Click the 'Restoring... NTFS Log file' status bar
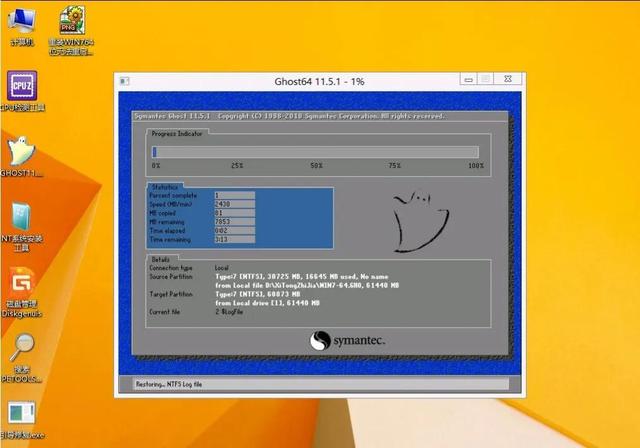This screenshot has width=640, height=448. 321,384
